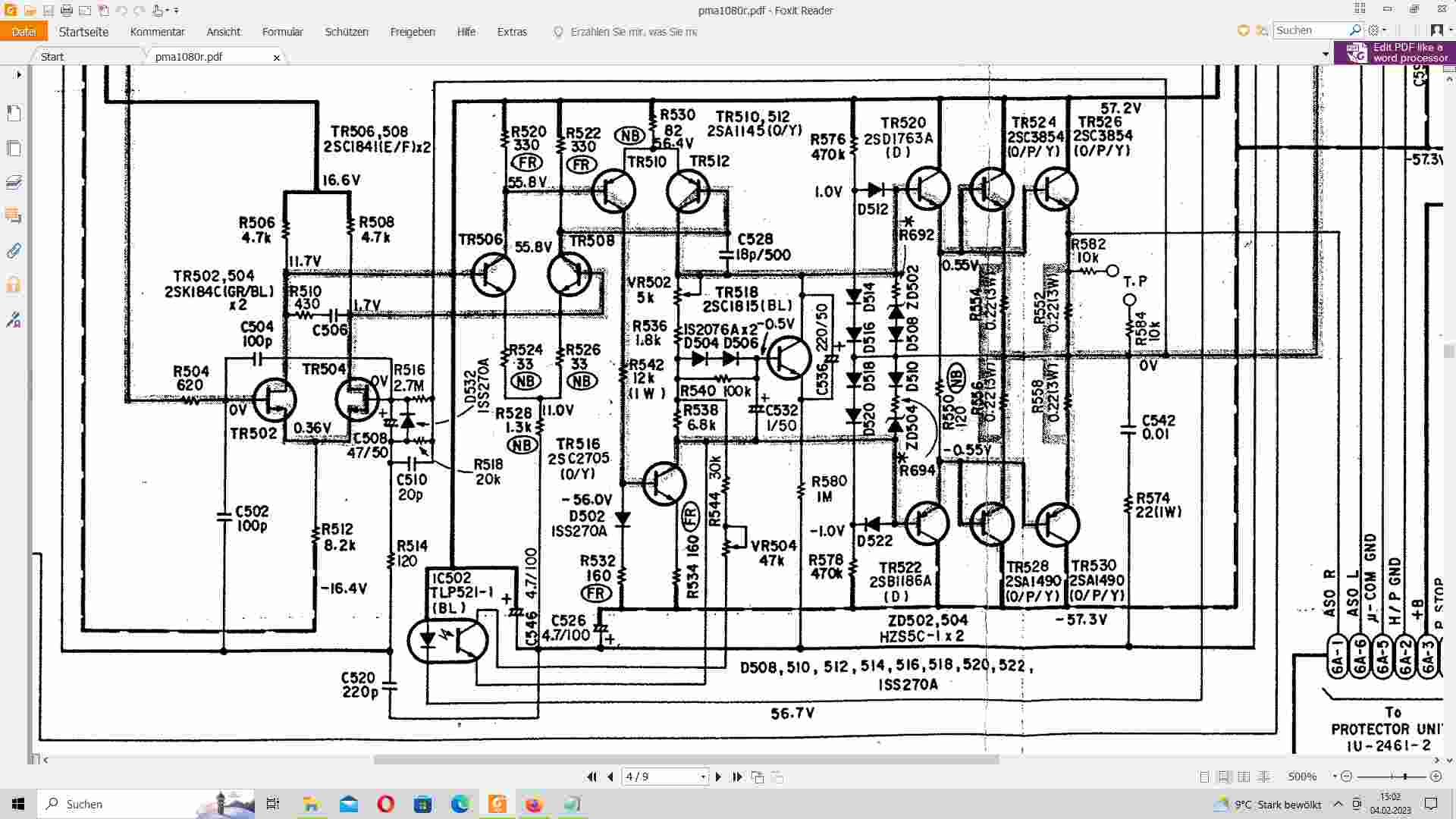This screenshot has width=1456, height=819.
Task: Open the ribbon display options icon
Action: coord(1360,9)
